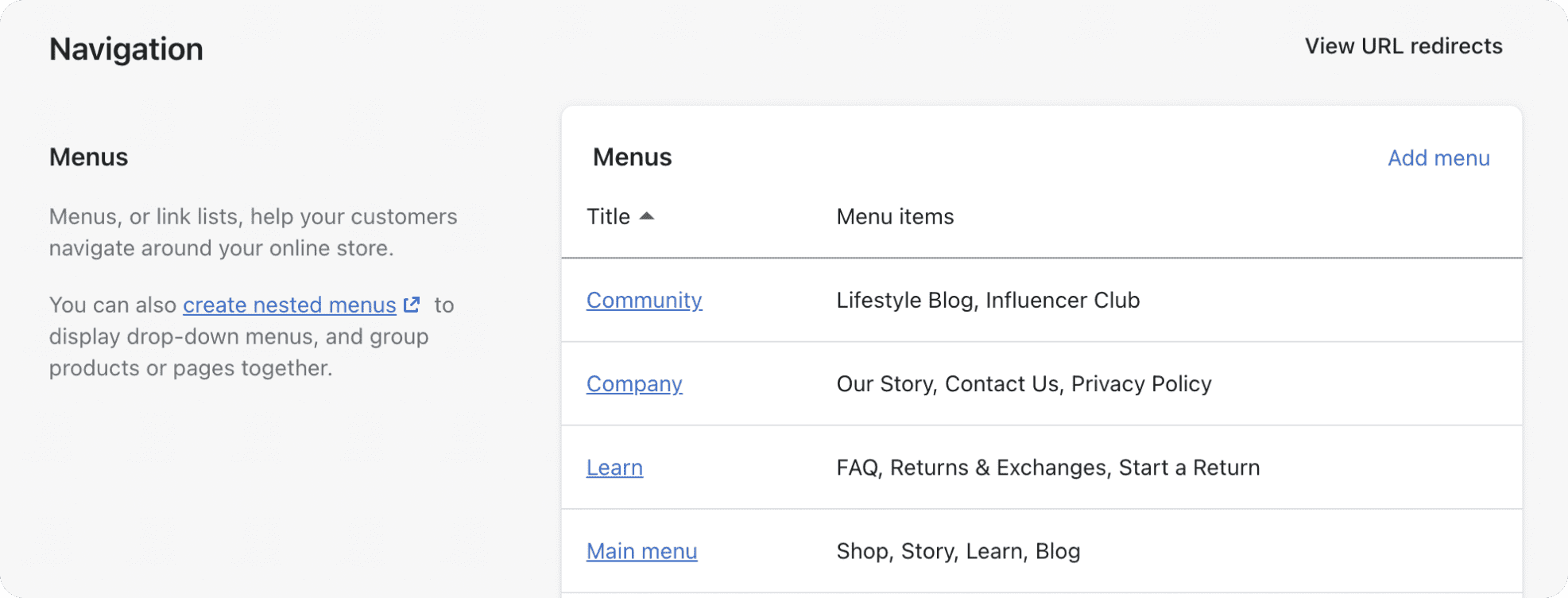This screenshot has width=1568, height=598.
Task: Click the Menus heading in left description
Action: pos(88,157)
